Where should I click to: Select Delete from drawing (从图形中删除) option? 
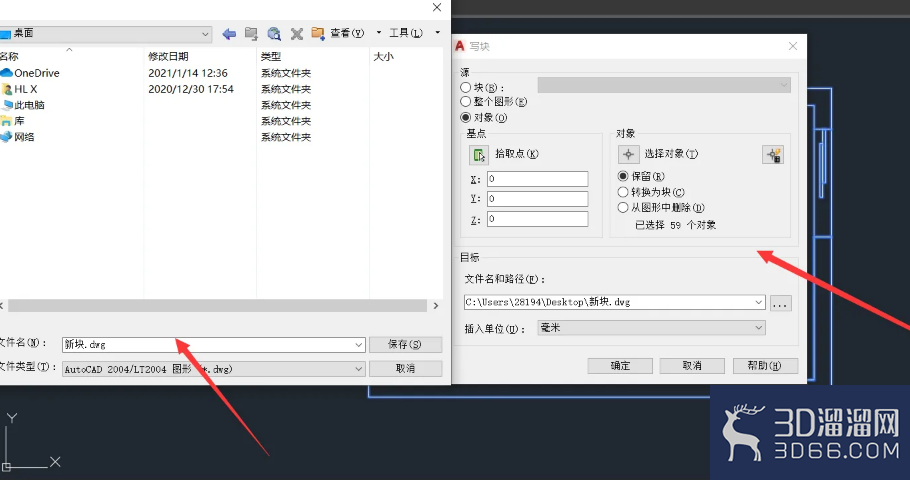point(623,207)
